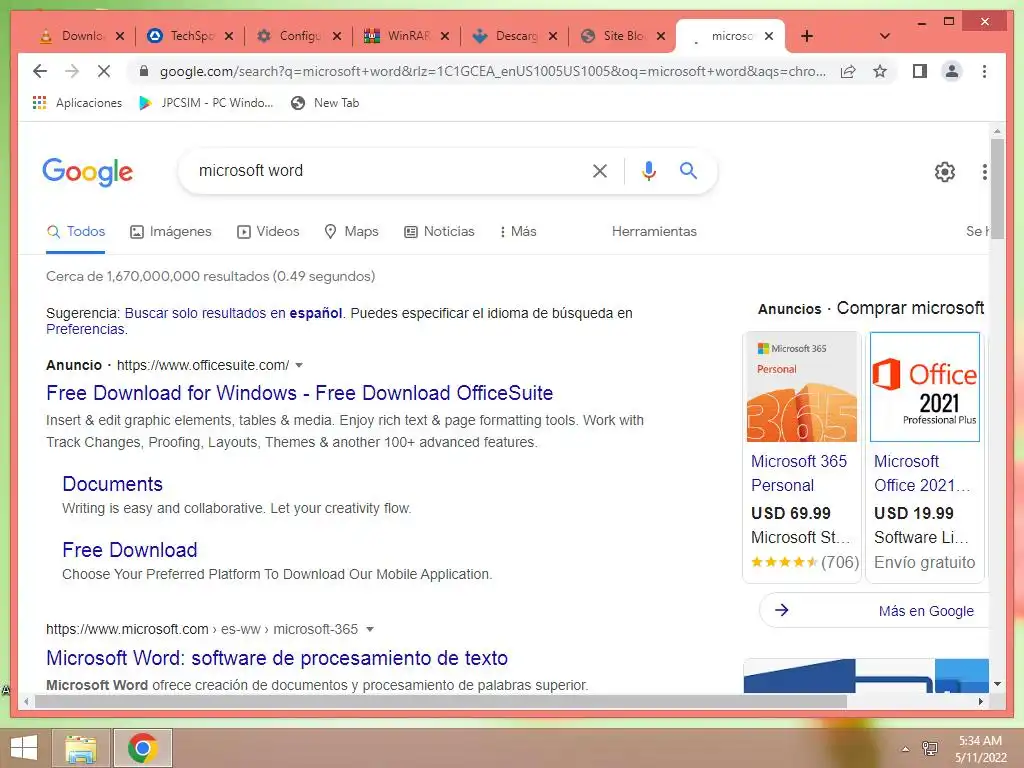Image resolution: width=1024 pixels, height=768 pixels.
Task: Open Microsoft Office 2021 product link
Action: (x=922, y=473)
